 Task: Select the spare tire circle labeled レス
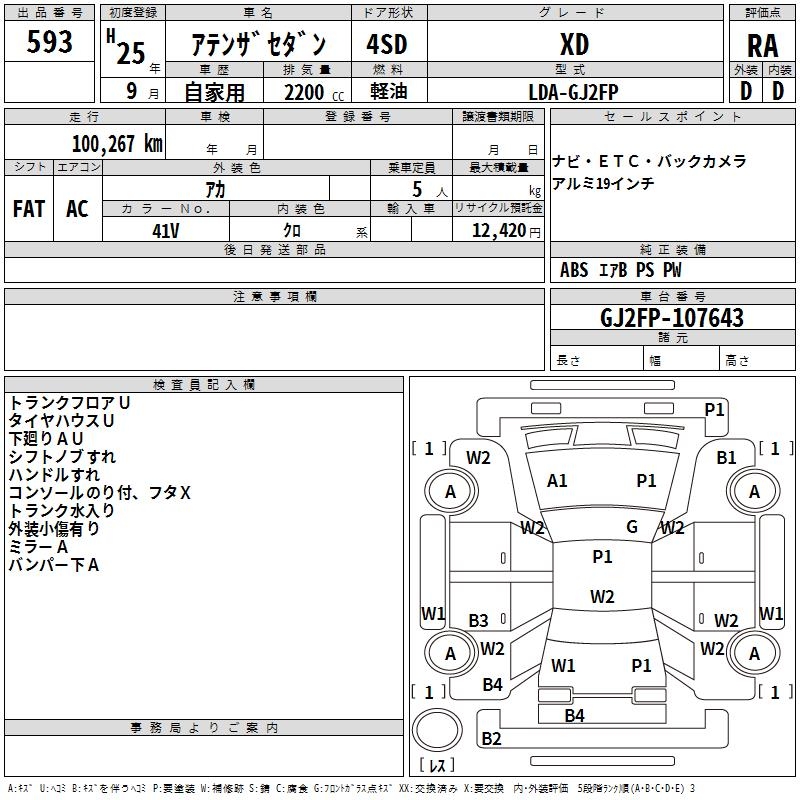tap(437, 738)
